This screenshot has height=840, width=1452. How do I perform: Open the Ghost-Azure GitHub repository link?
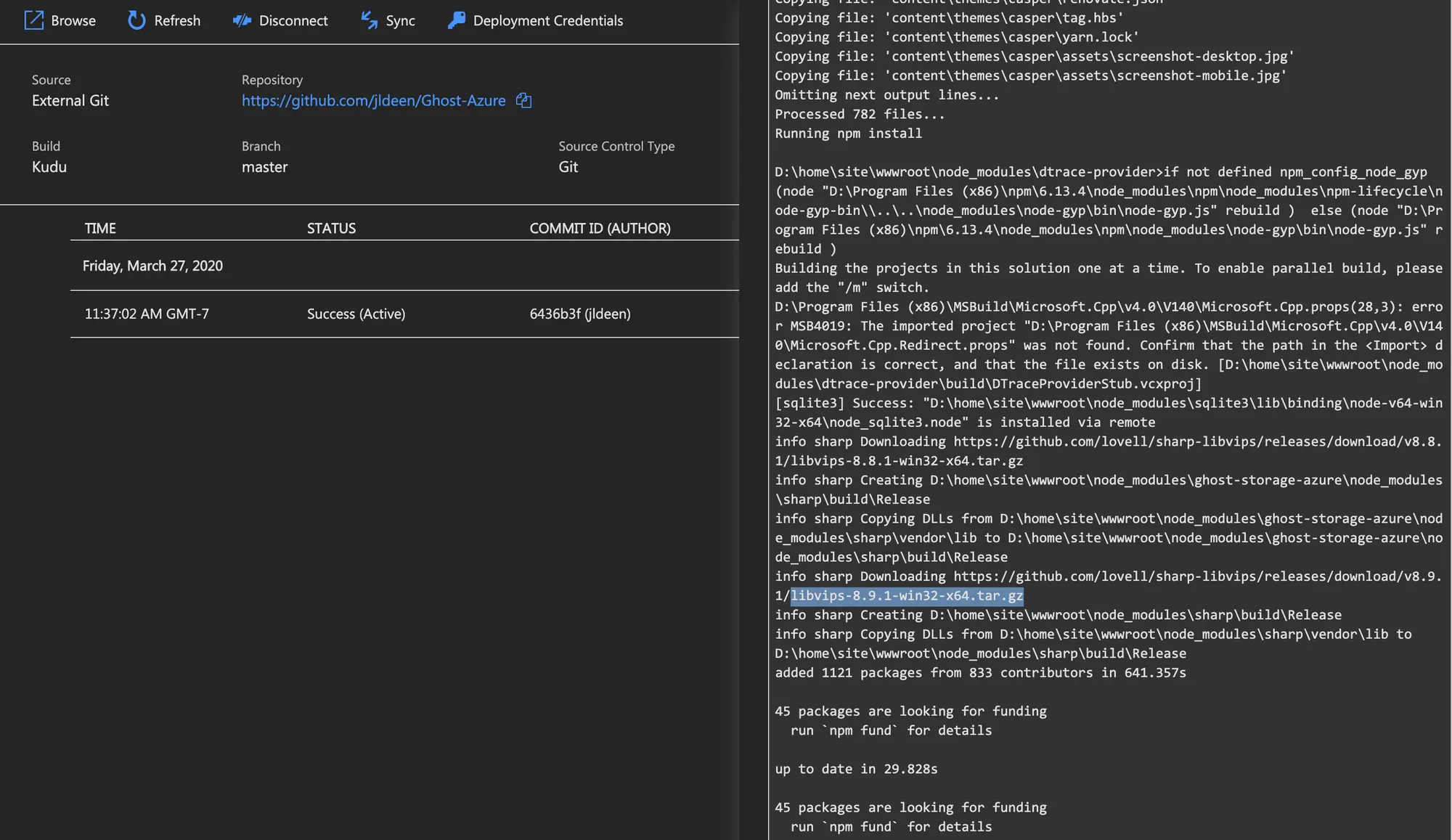click(373, 100)
